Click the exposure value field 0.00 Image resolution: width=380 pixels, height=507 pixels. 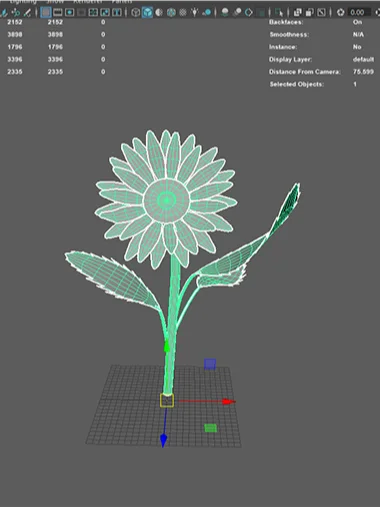(x=359, y=13)
